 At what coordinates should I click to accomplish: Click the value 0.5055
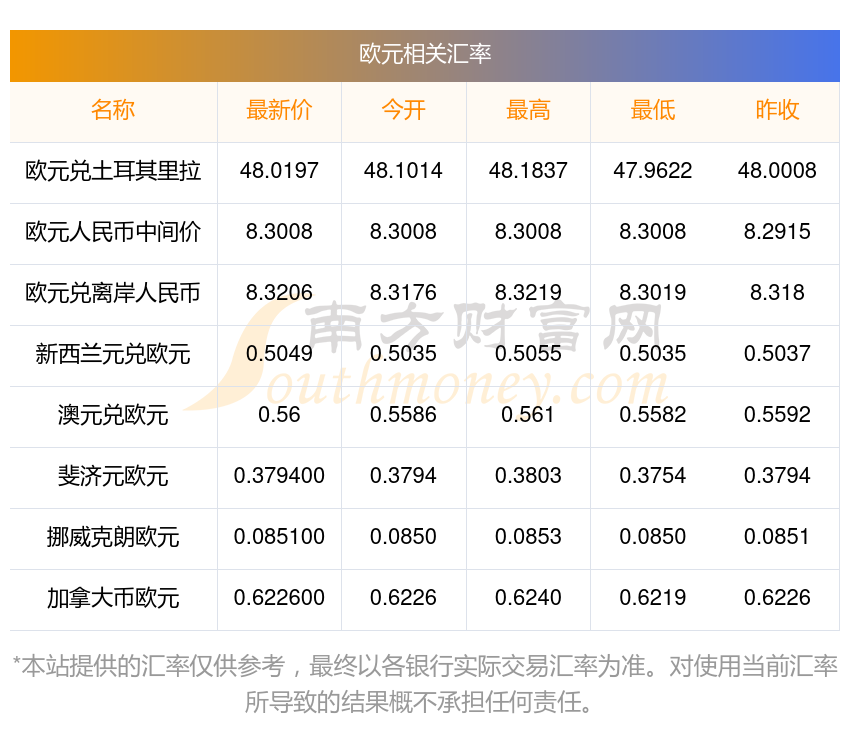[x=528, y=354]
